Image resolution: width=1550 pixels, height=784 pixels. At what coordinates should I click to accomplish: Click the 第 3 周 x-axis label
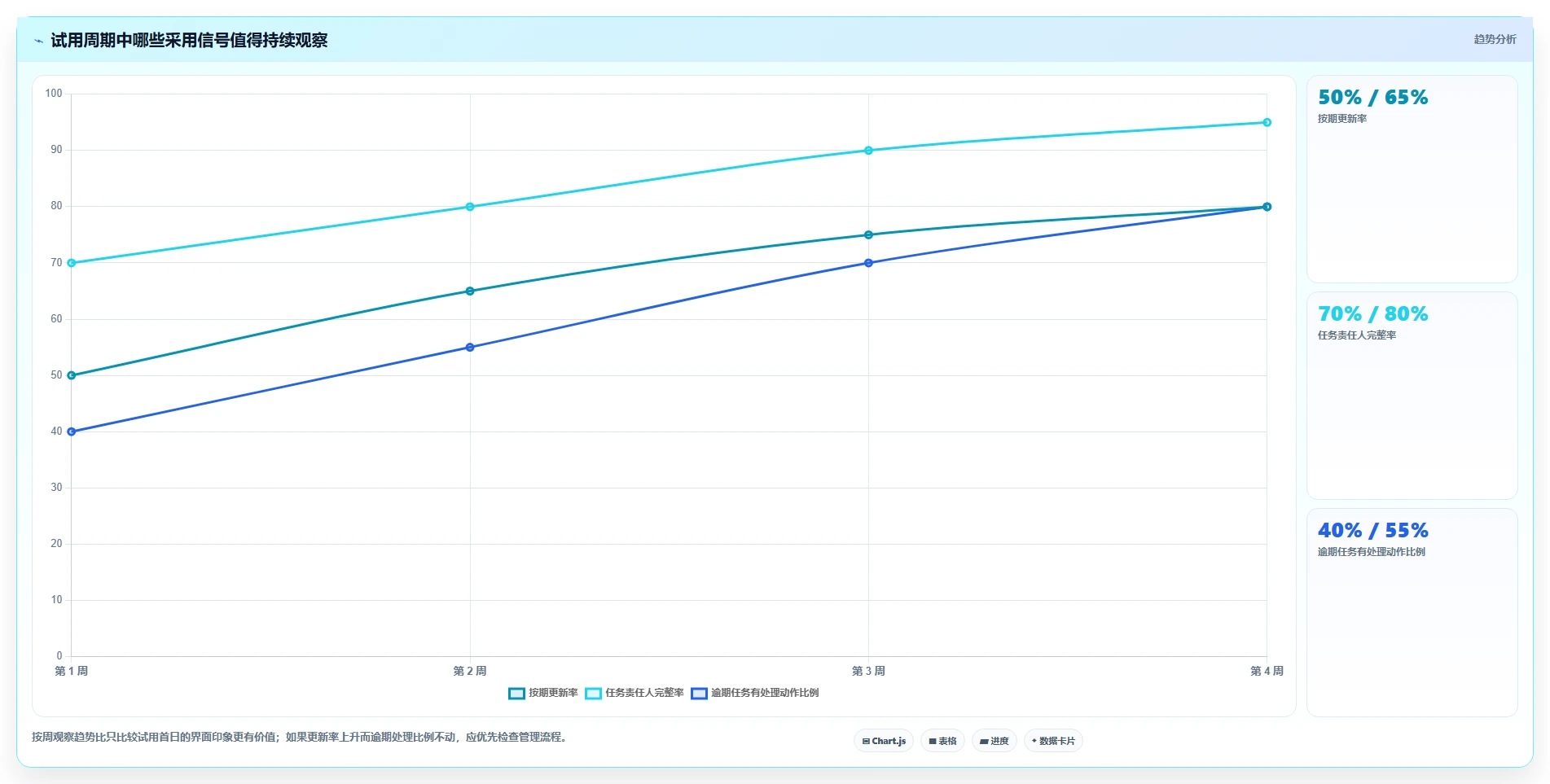(x=868, y=671)
